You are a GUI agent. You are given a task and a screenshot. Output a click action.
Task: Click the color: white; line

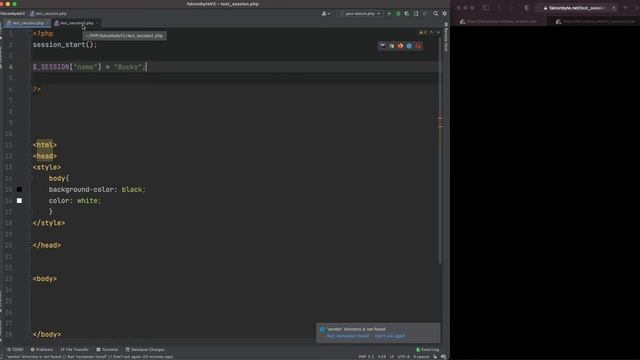(75, 200)
